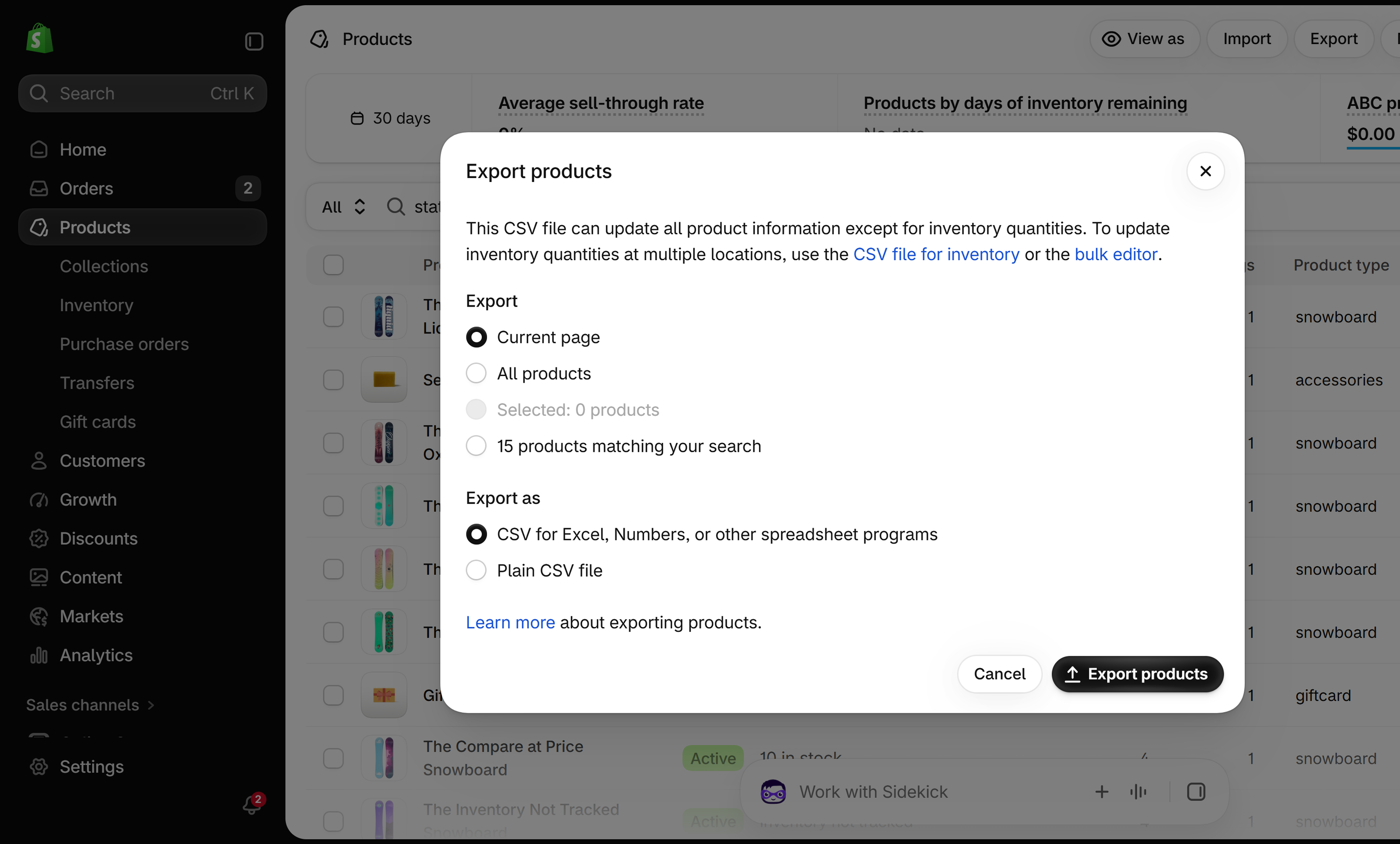The width and height of the screenshot is (1400, 844).
Task: Open the CSV file for inventory link
Action: tap(936, 254)
